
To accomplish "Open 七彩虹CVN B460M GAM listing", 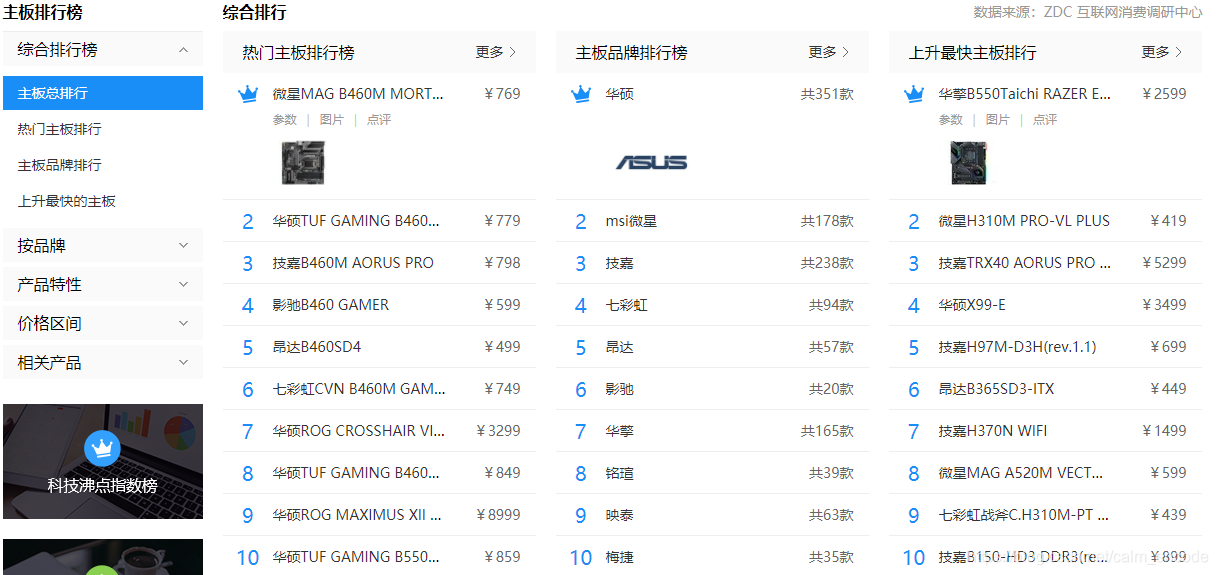I will pyautogui.click(x=359, y=389).
